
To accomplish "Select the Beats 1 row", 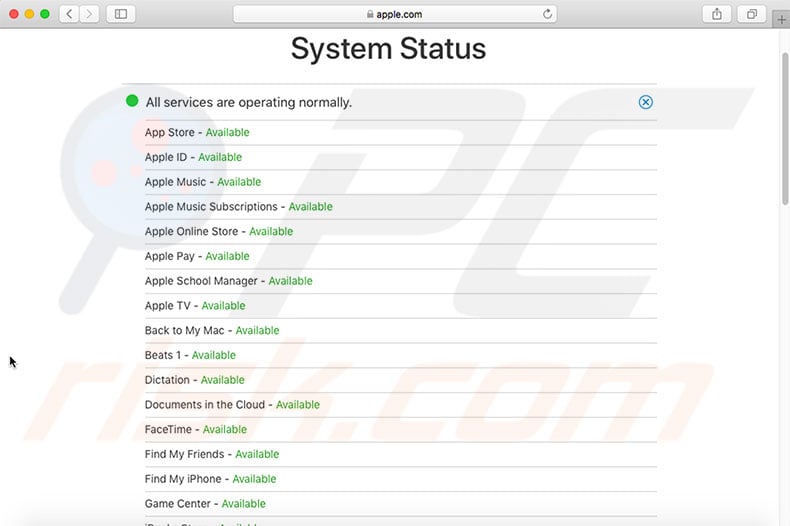I will [401, 355].
